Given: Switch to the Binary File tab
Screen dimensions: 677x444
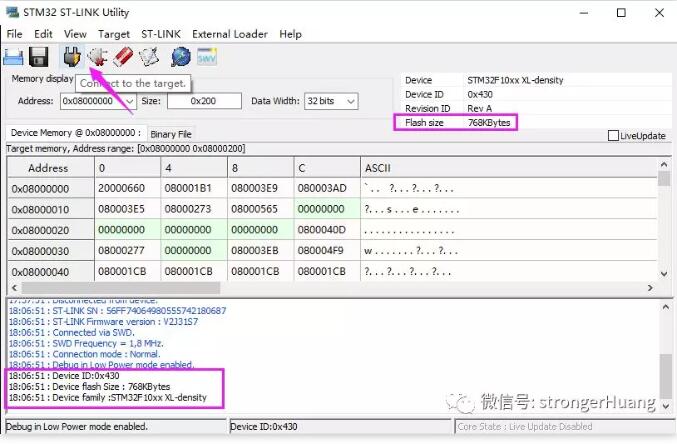Looking at the screenshot, I should pos(171,134).
